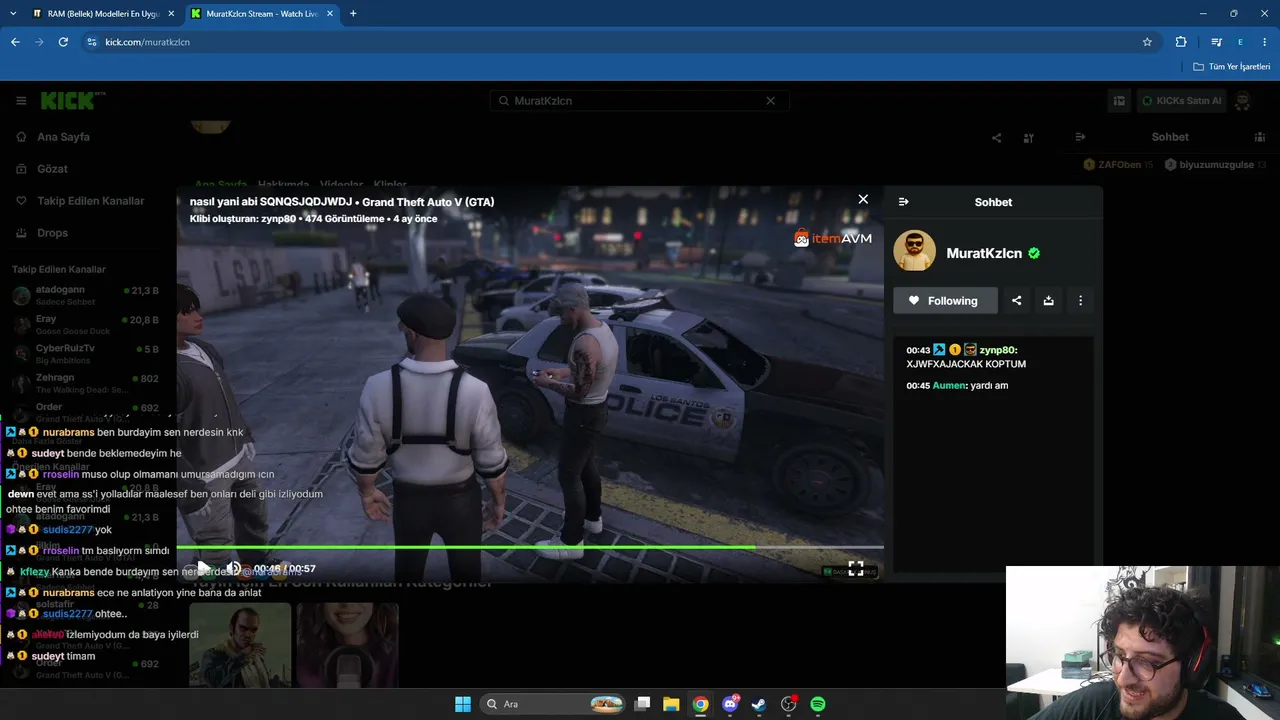Mute the clip's volume
The width and height of the screenshot is (1280, 720).
(232, 568)
